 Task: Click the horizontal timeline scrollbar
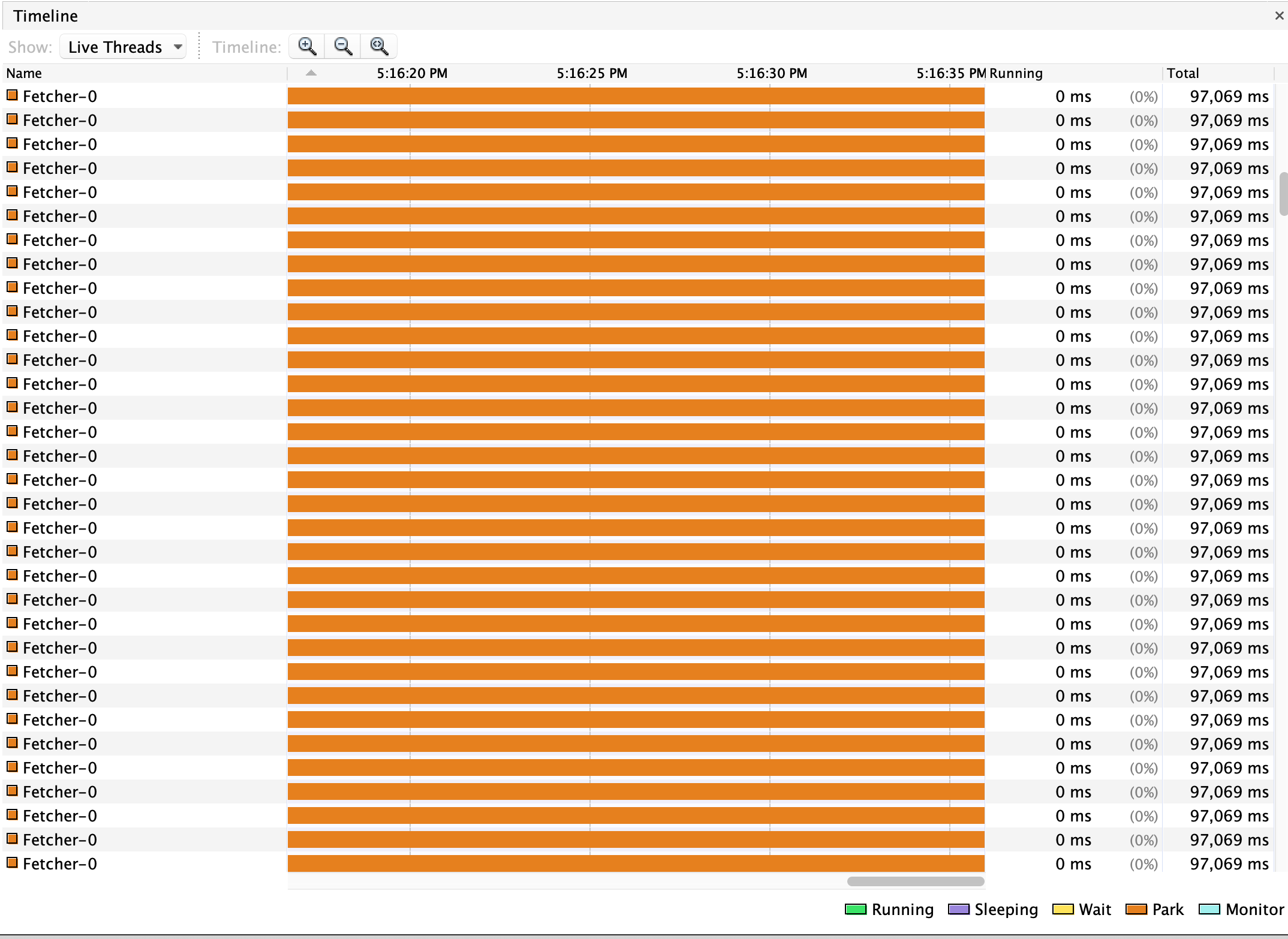pos(914,881)
